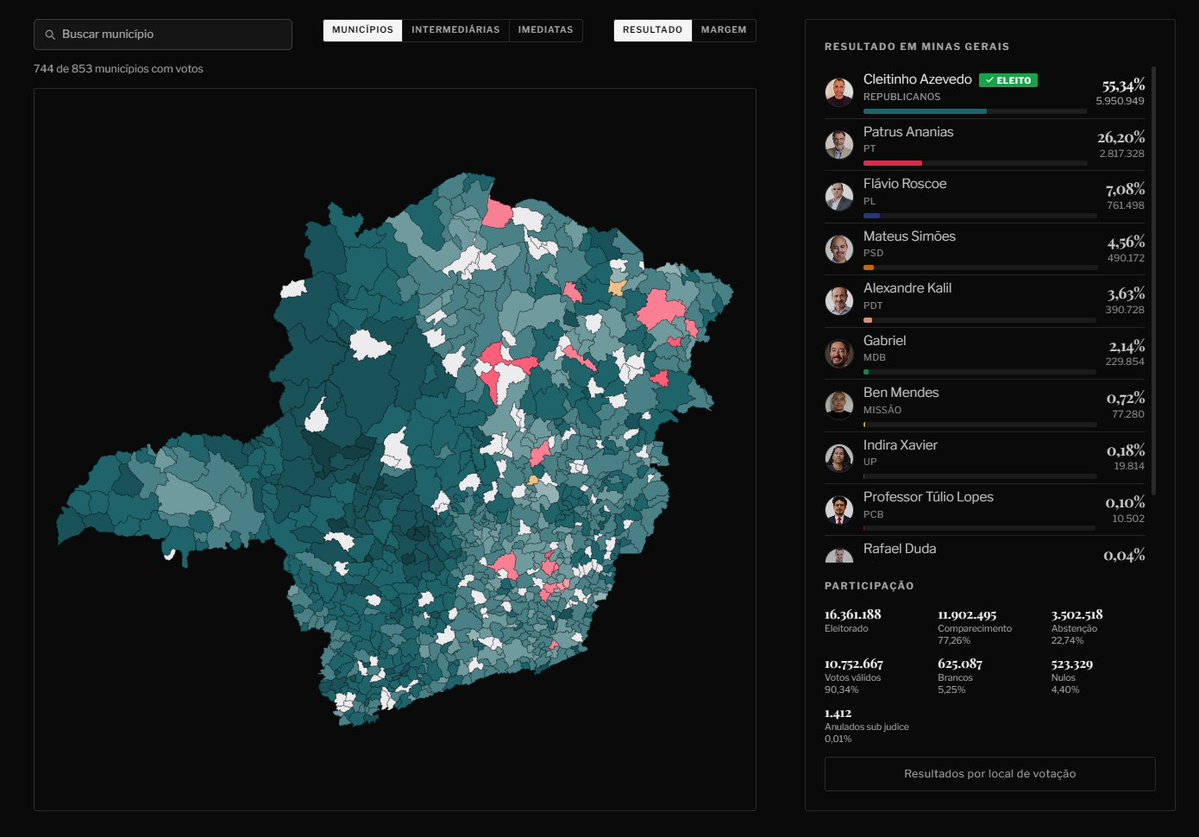Click the name Ben Mendes

tap(901, 392)
